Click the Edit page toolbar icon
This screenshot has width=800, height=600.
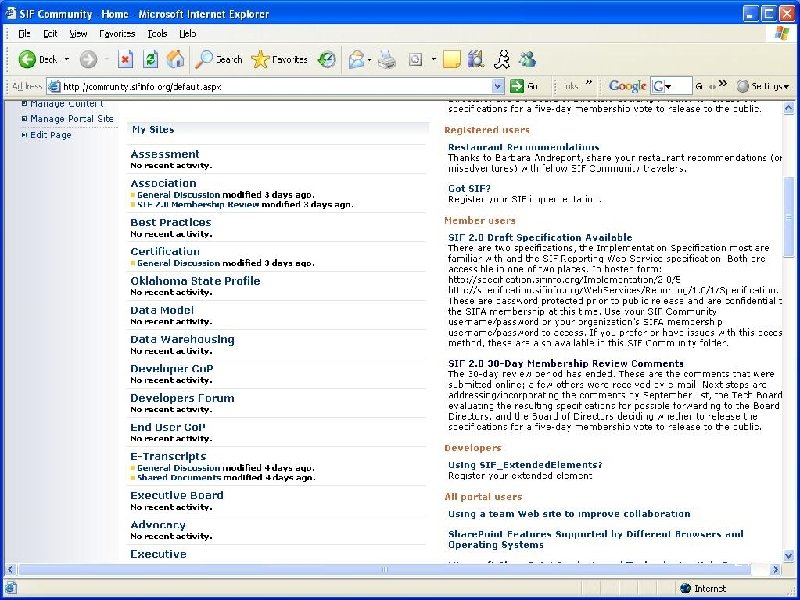[x=416, y=60]
